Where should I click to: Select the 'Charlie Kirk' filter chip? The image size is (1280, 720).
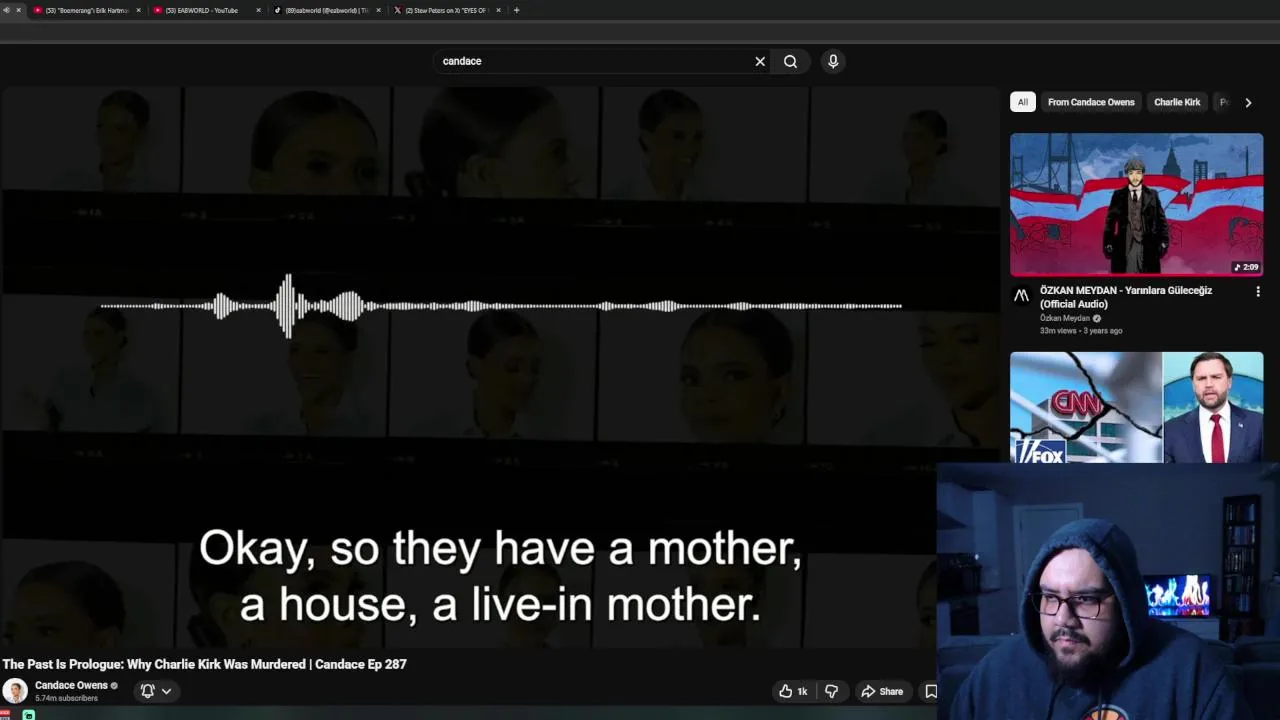[x=1177, y=102]
